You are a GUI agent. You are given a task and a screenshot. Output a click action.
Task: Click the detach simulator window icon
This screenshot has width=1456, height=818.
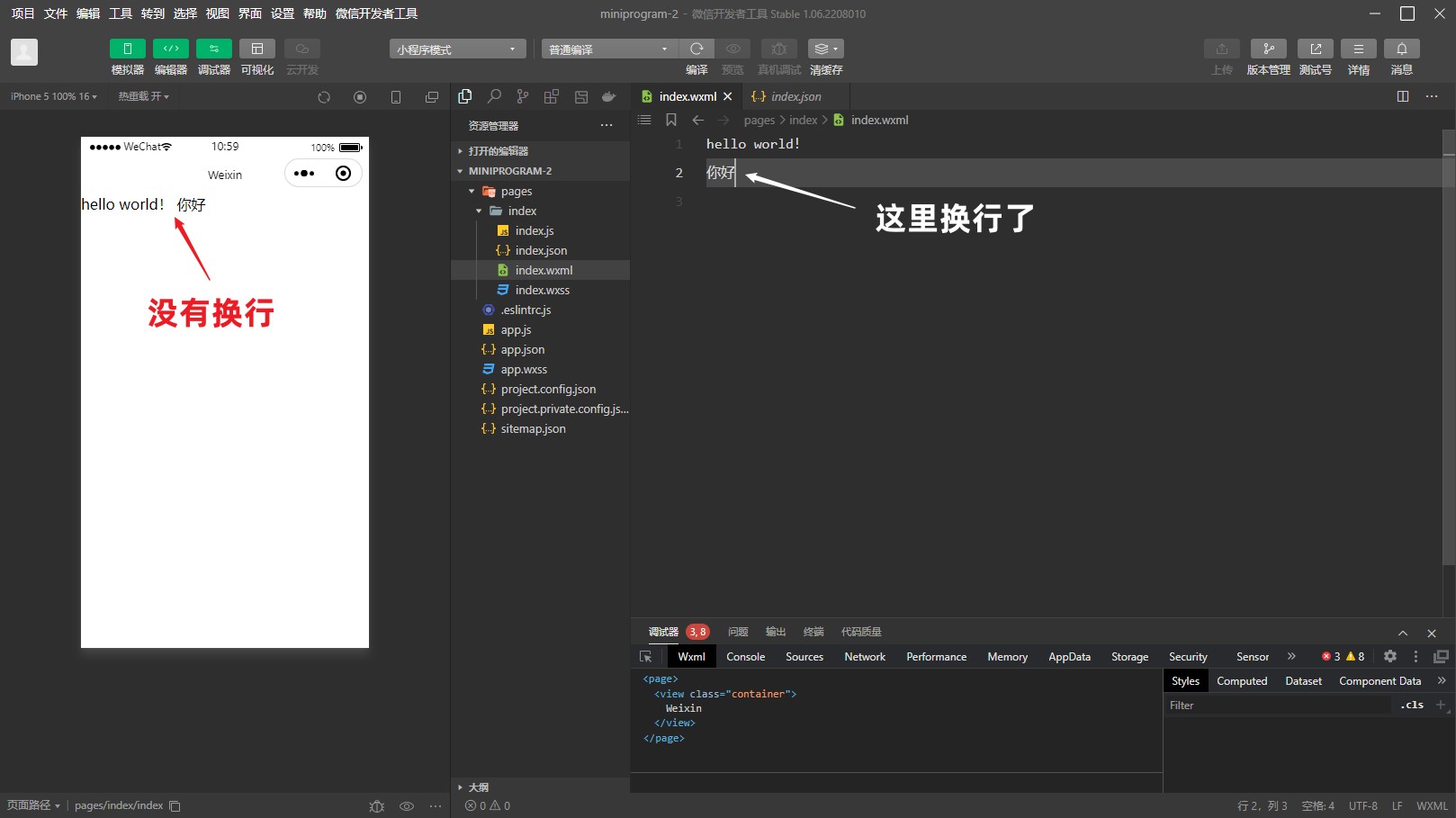click(432, 97)
